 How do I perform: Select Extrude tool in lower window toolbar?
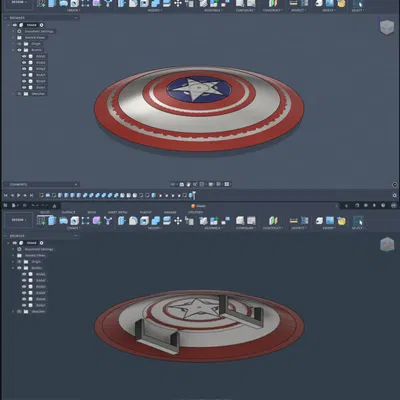52,220
